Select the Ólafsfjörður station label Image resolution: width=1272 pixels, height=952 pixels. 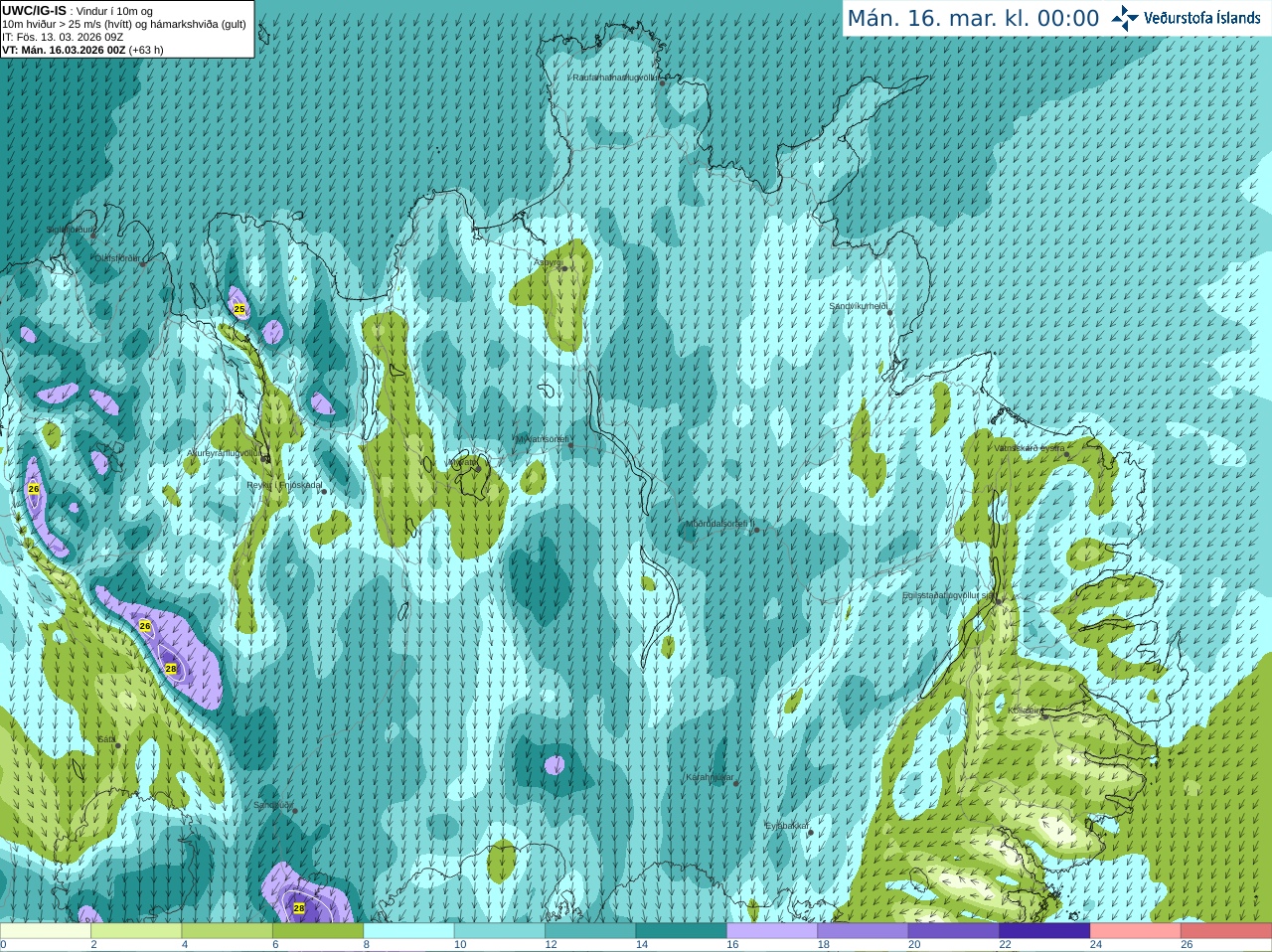[x=117, y=258]
